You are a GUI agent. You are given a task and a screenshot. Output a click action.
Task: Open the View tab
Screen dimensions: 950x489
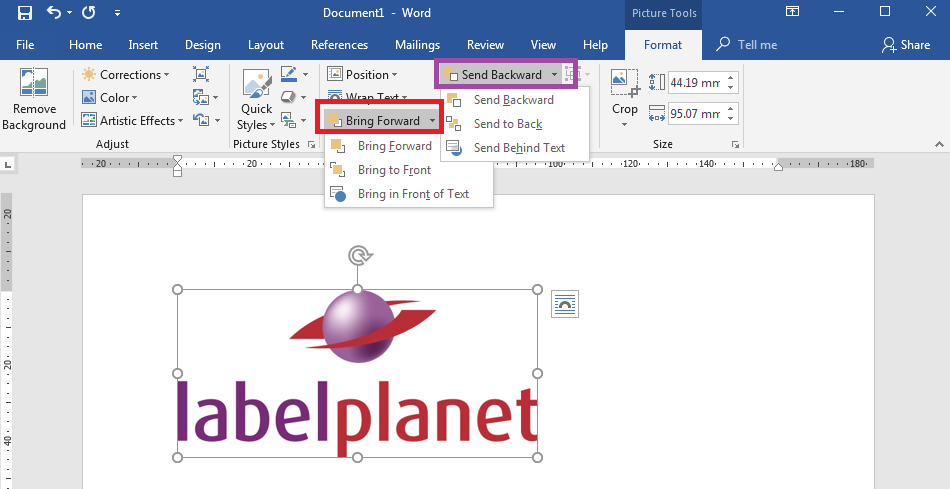[543, 45]
